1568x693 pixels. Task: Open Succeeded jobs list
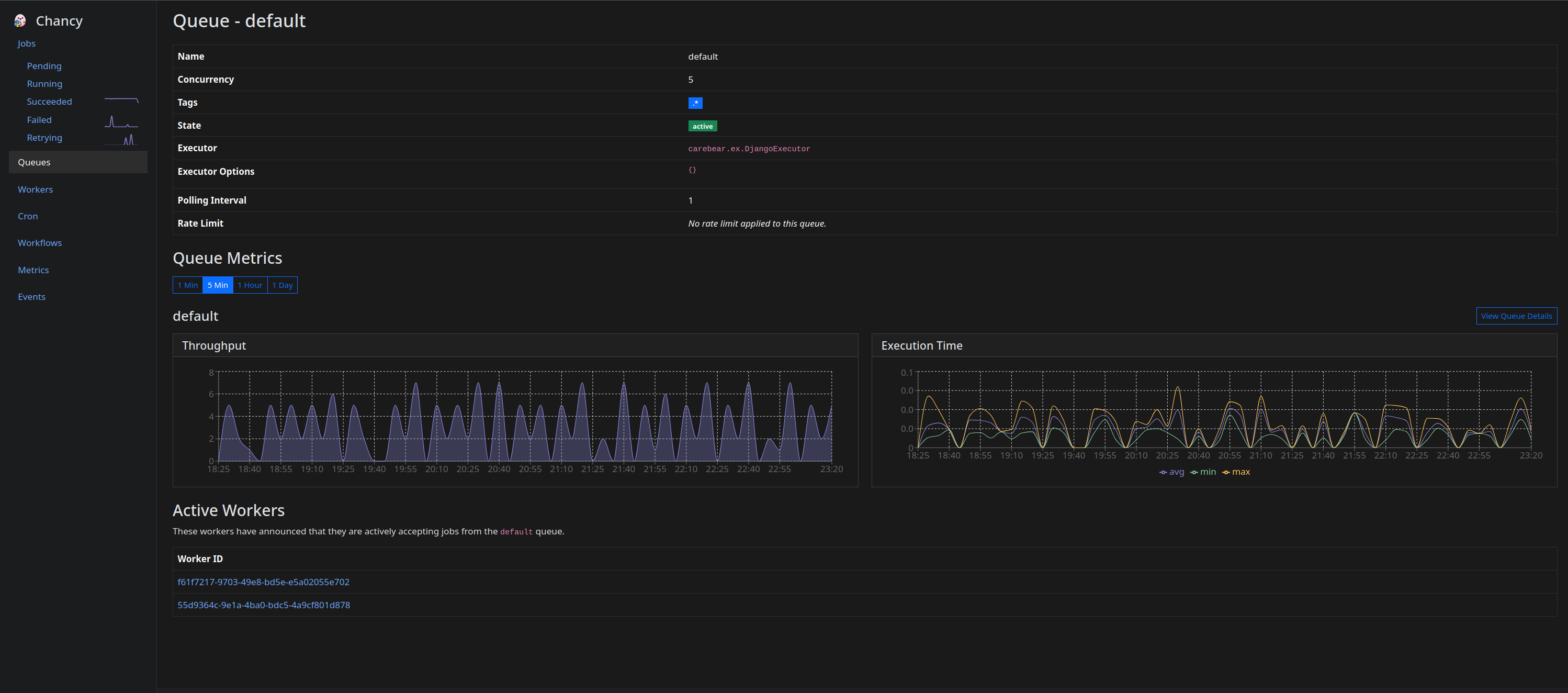pyautogui.click(x=49, y=102)
